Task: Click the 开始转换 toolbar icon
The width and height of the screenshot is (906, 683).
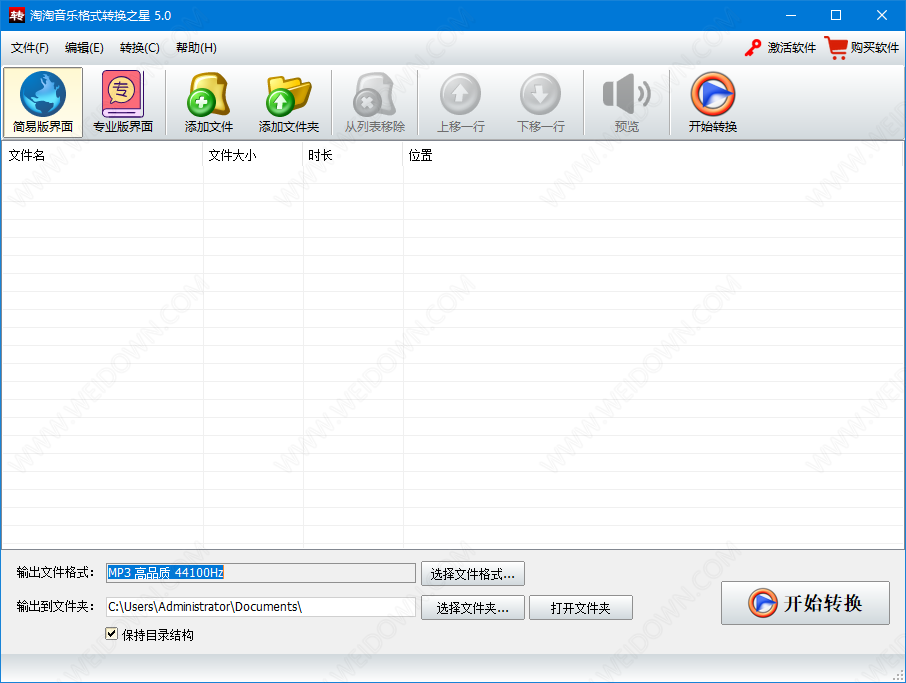Action: [712, 102]
